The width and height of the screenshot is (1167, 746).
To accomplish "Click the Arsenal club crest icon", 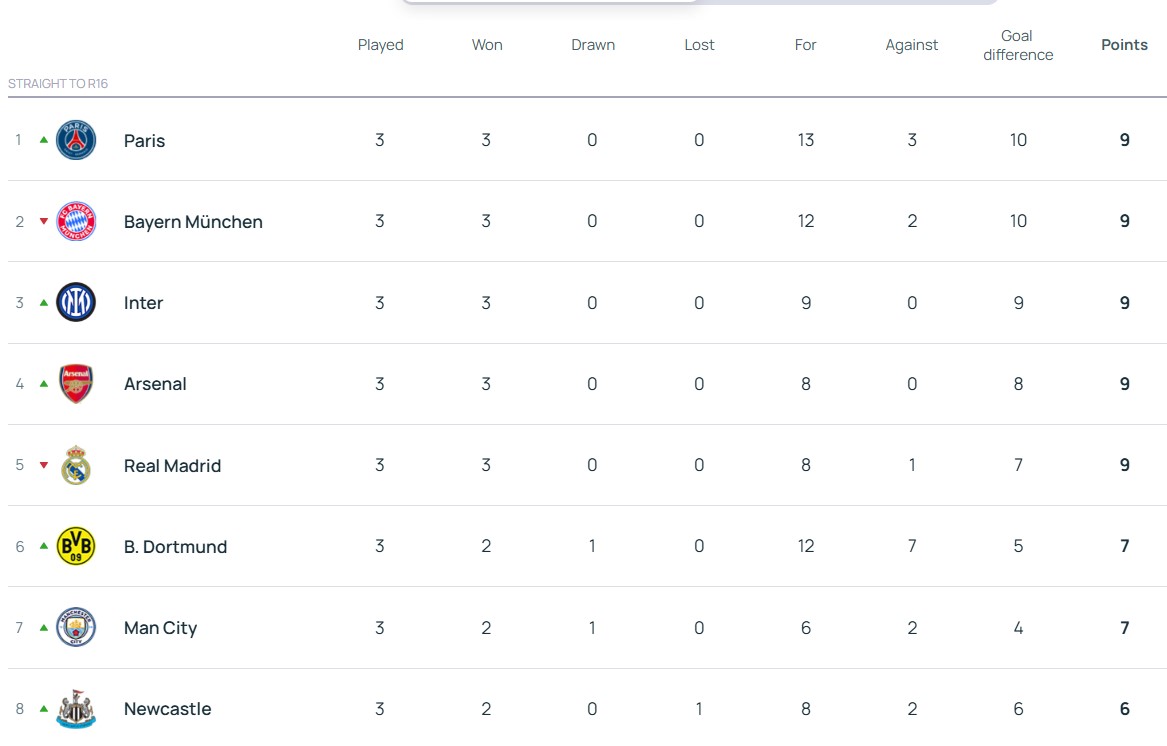I will click(76, 384).
